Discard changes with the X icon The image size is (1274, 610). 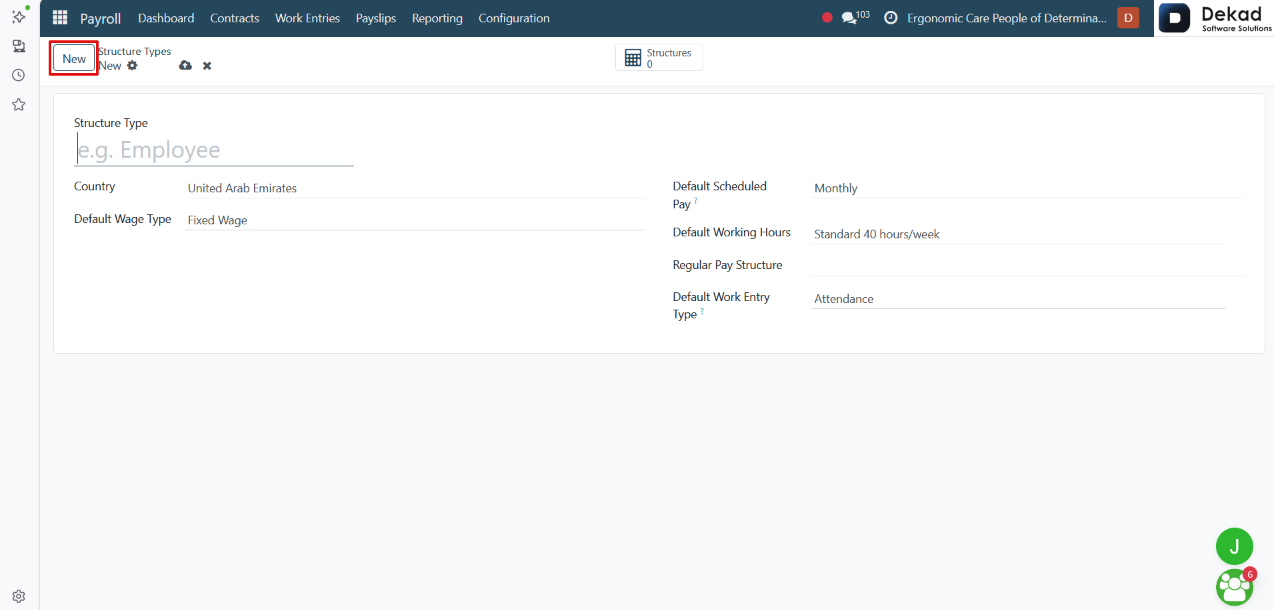207,66
